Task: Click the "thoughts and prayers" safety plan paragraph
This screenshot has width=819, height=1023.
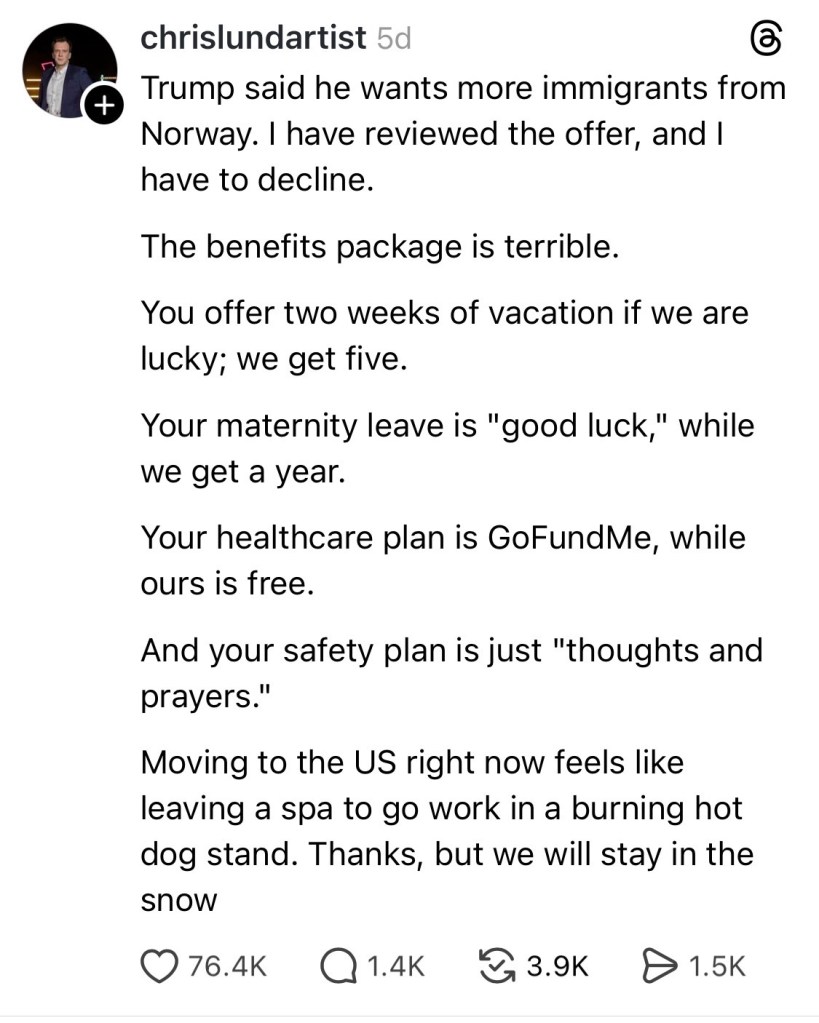Action: 451,672
